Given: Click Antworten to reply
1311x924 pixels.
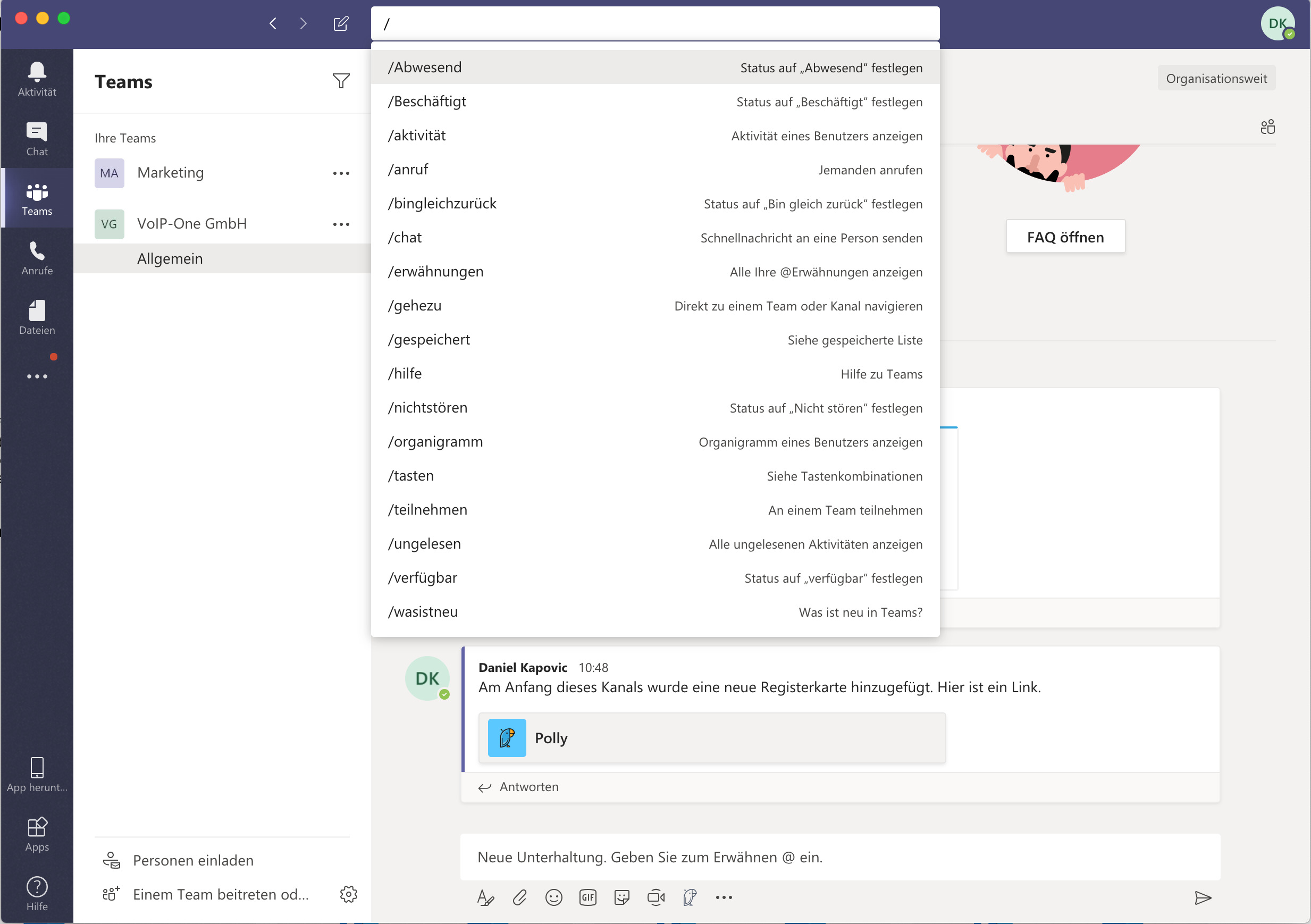Looking at the screenshot, I should click(518, 787).
